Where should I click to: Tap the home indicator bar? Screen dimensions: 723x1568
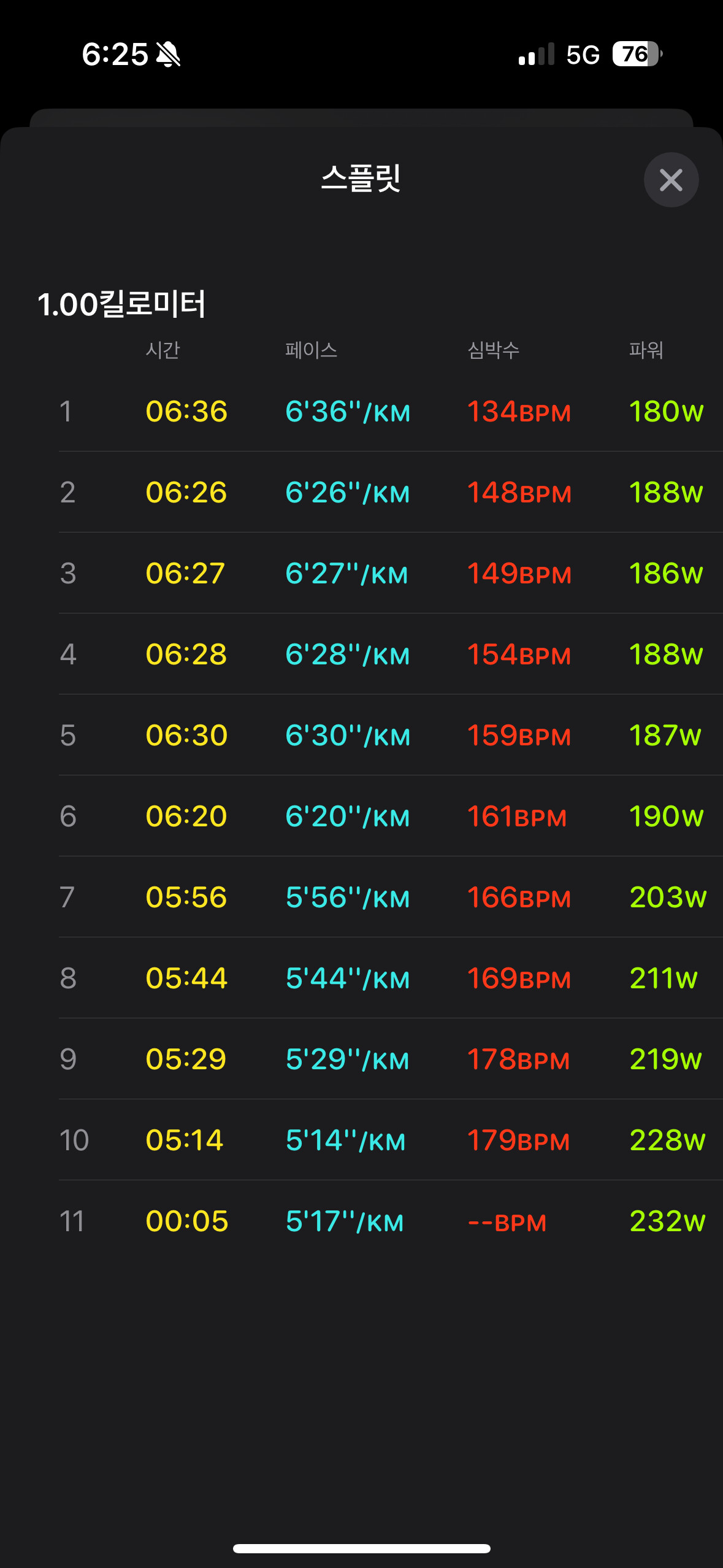click(x=361, y=1548)
